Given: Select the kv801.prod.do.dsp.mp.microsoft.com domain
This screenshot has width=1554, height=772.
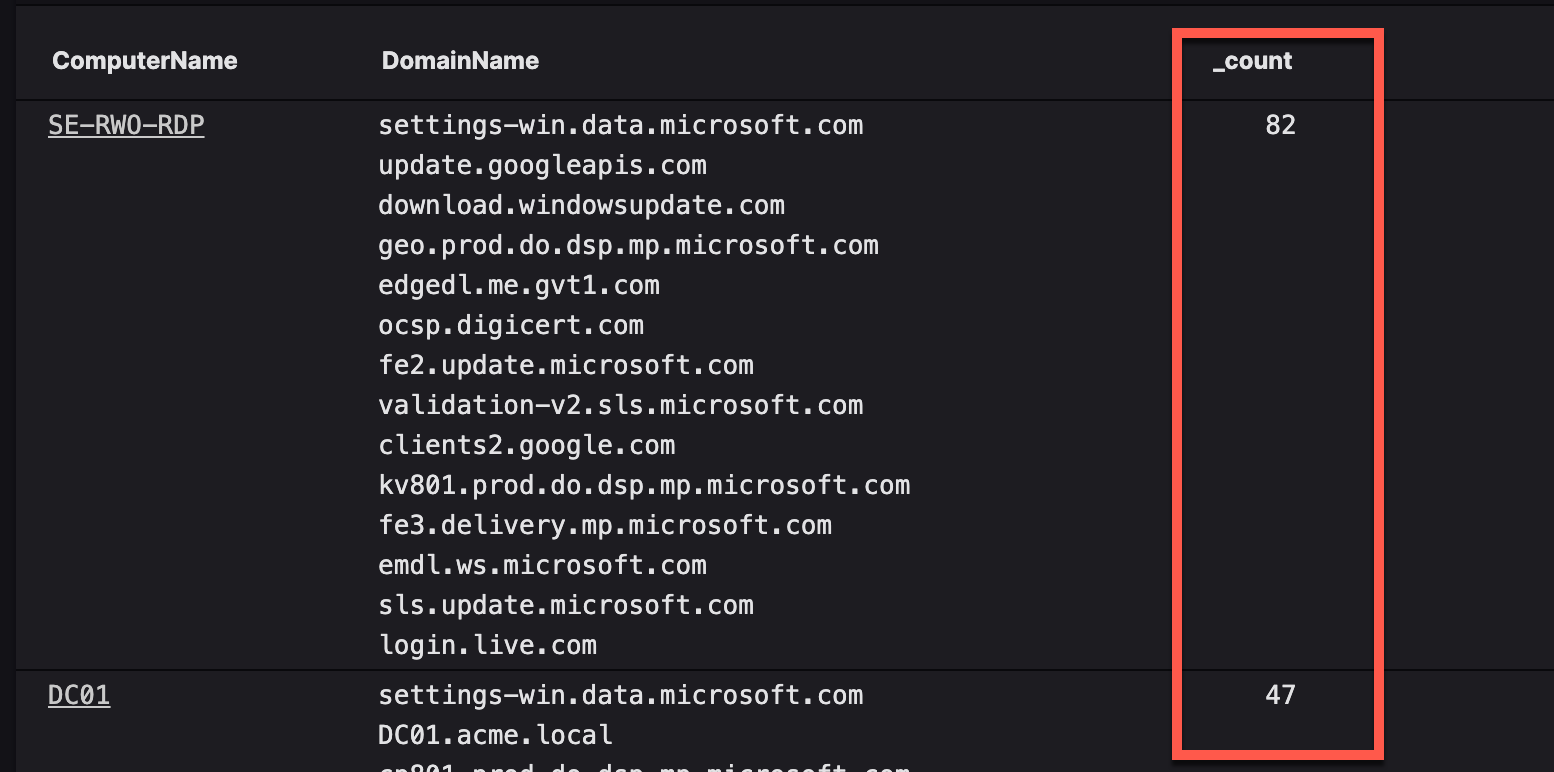Looking at the screenshot, I should 644,485.
